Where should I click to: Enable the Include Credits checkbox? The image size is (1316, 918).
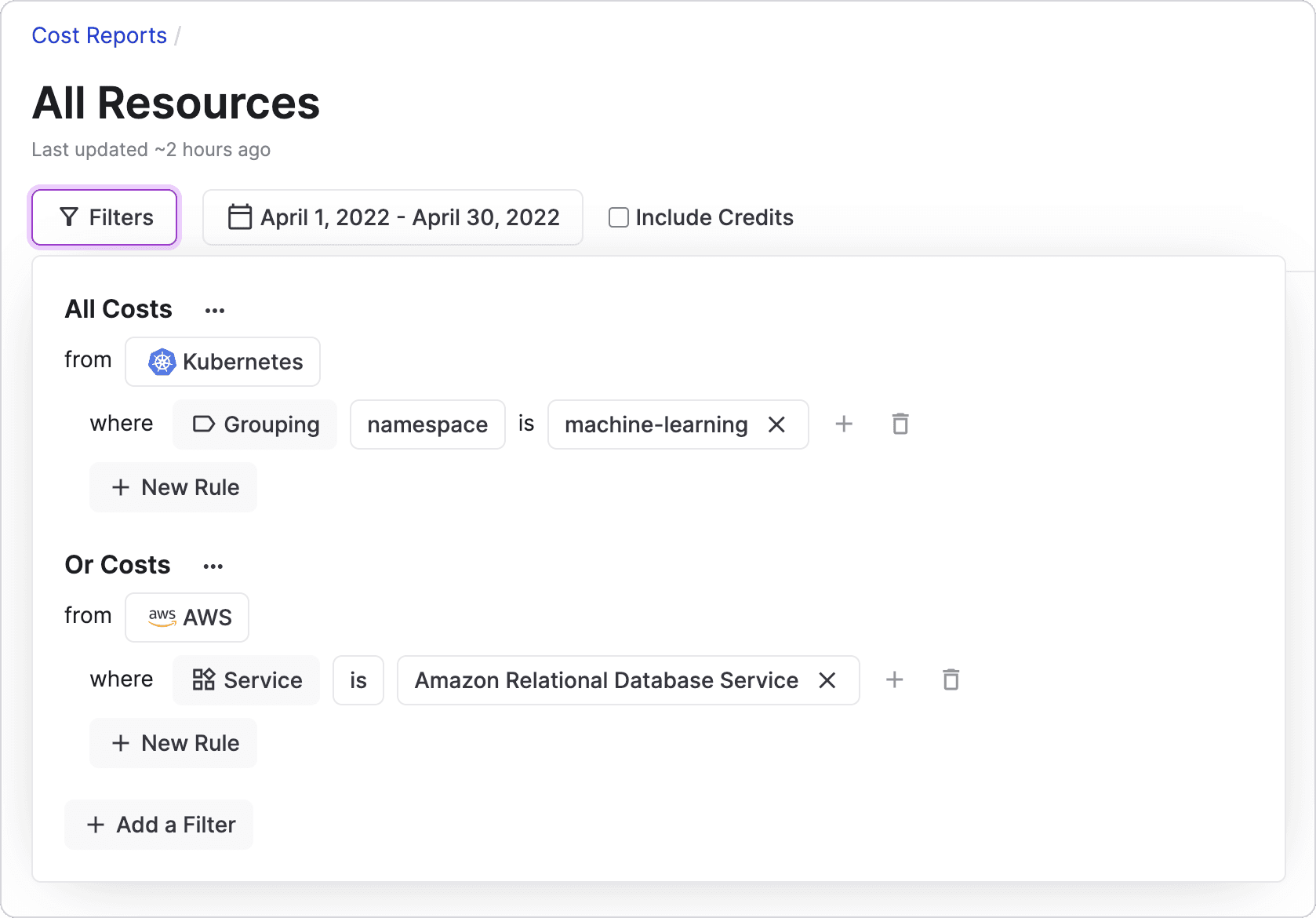tap(619, 217)
